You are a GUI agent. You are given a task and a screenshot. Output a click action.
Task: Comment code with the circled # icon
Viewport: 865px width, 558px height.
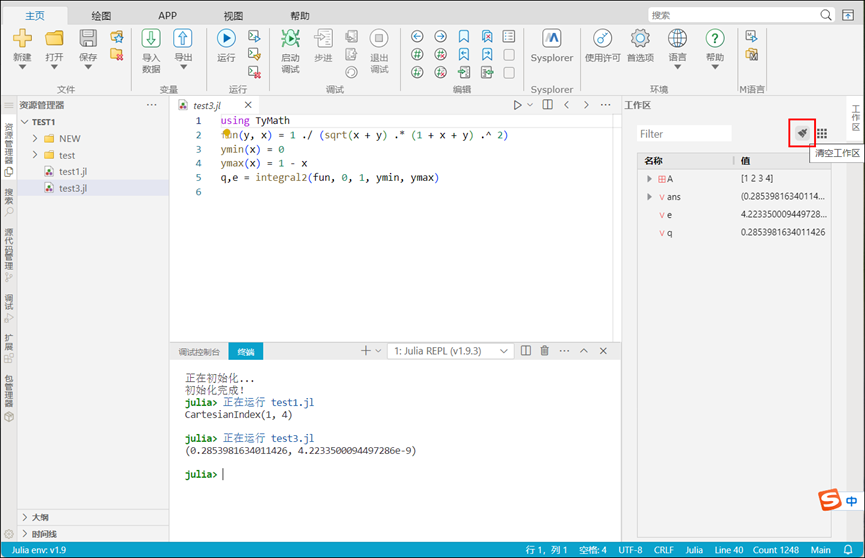[x=417, y=54]
